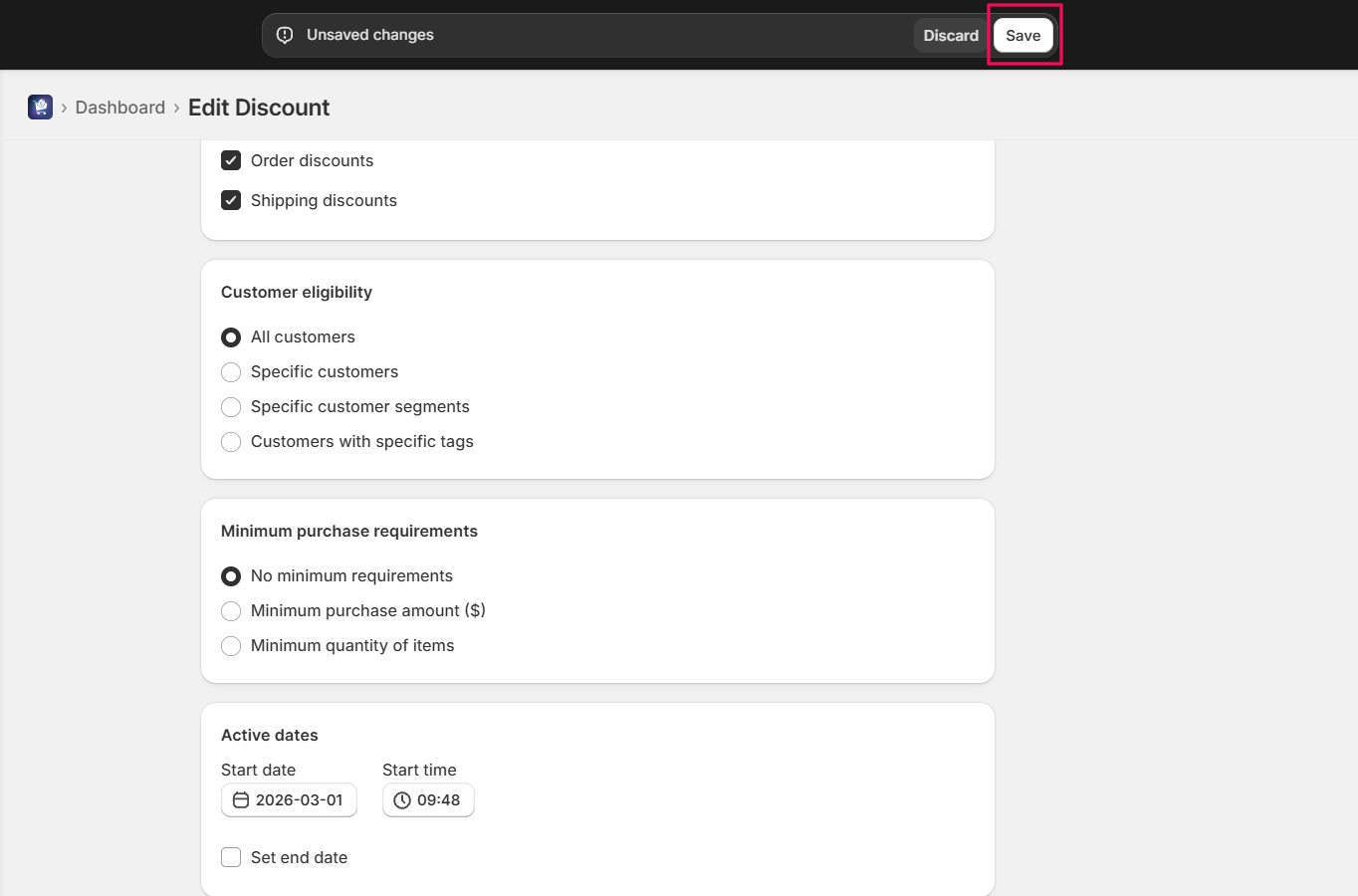
Task: Choose Specific customers eligibility
Action: [231, 372]
